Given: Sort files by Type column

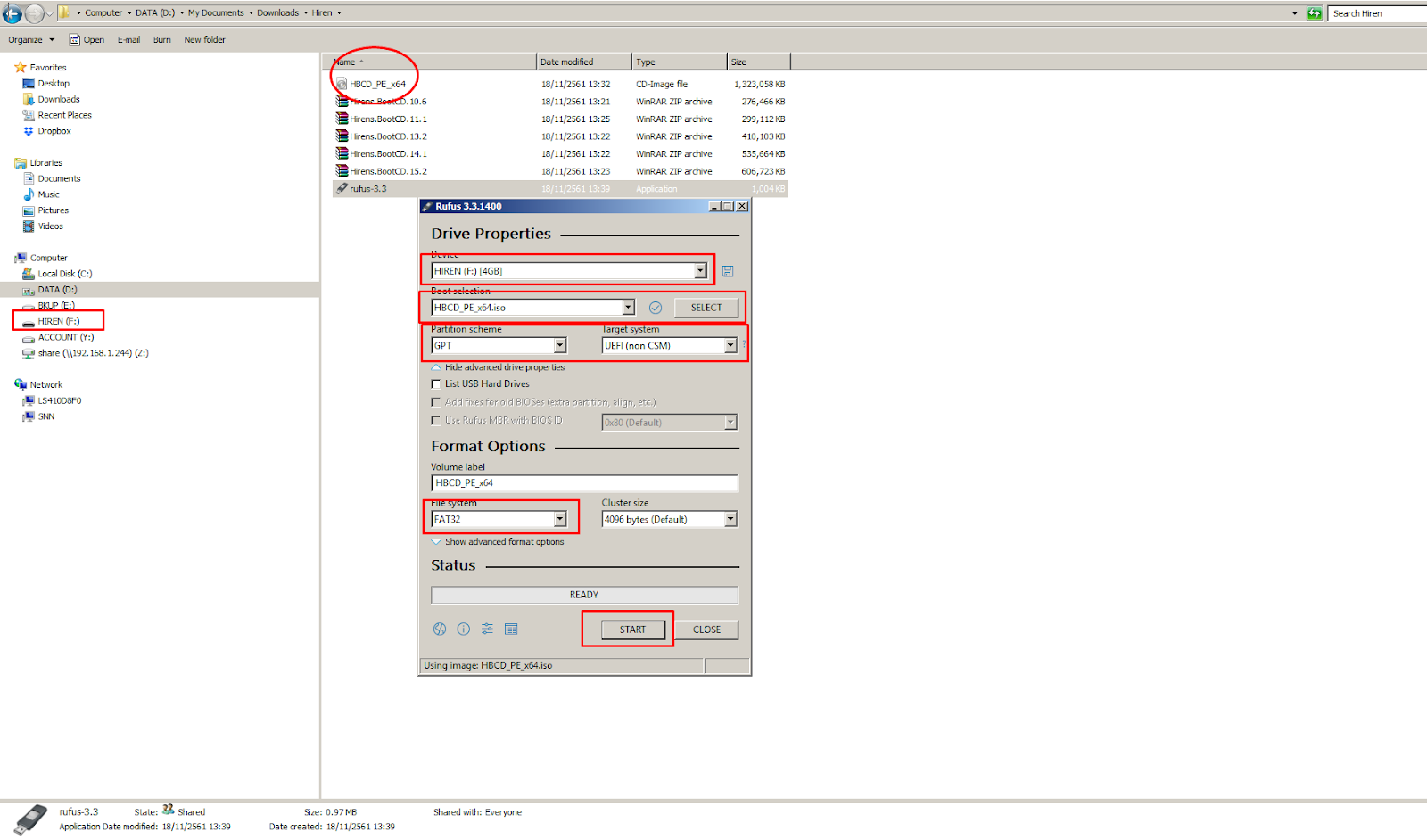Looking at the screenshot, I should pos(680,62).
